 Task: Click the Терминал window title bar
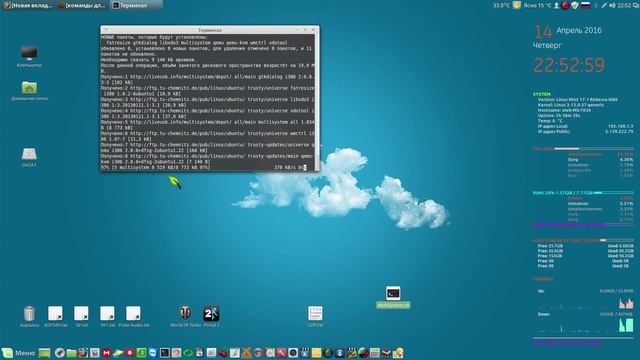click(210, 30)
